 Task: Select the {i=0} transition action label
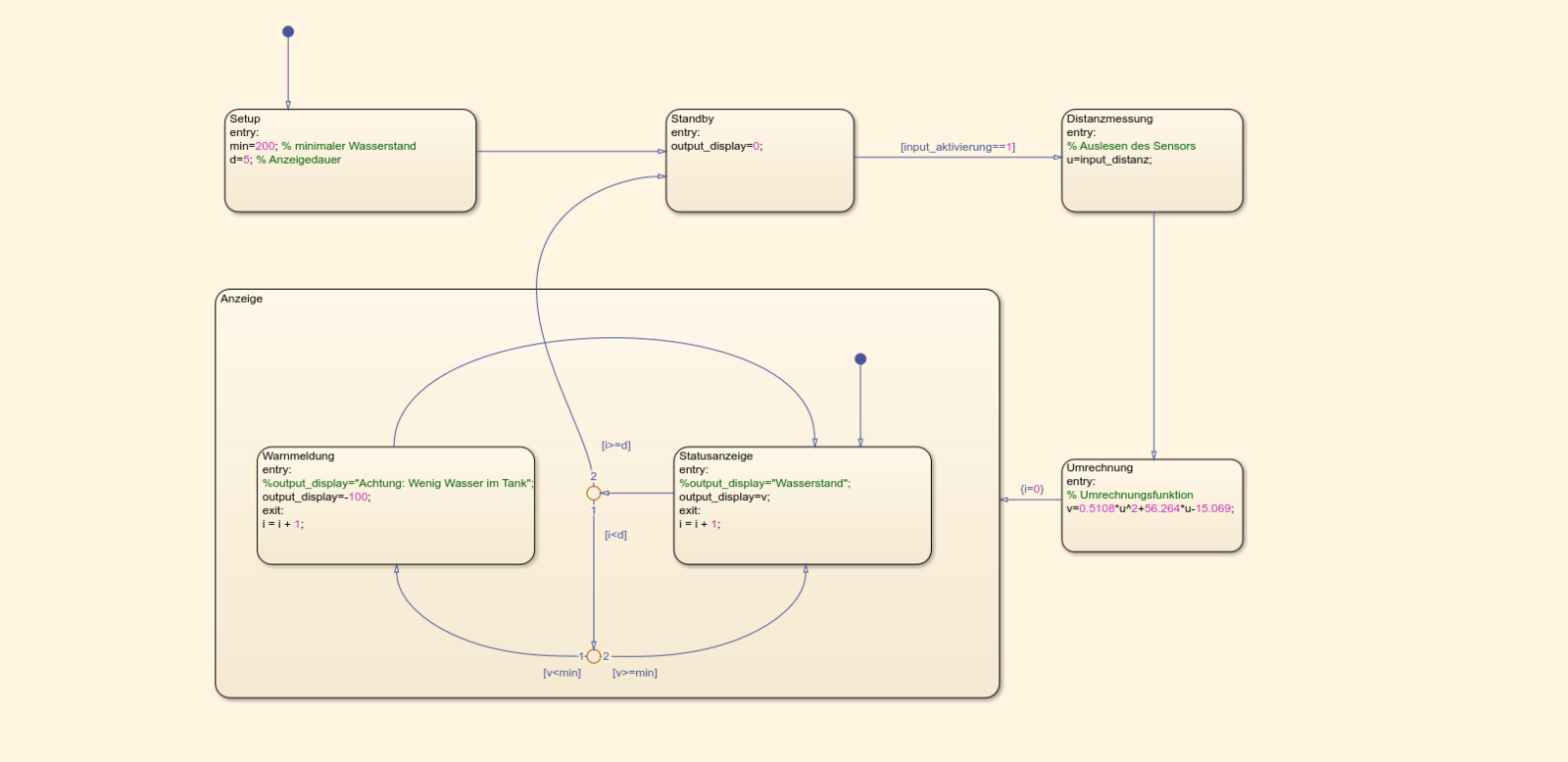point(1032,489)
